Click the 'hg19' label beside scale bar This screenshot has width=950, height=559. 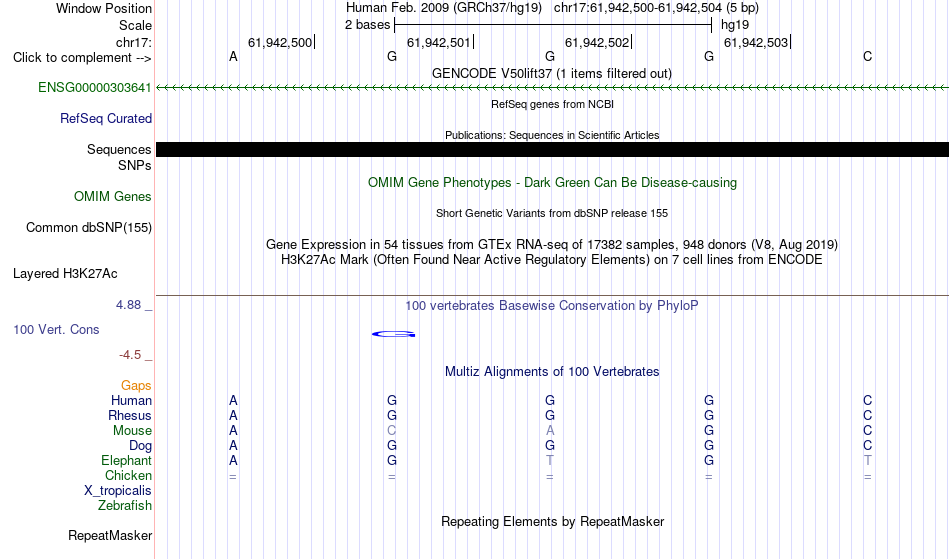(735, 25)
